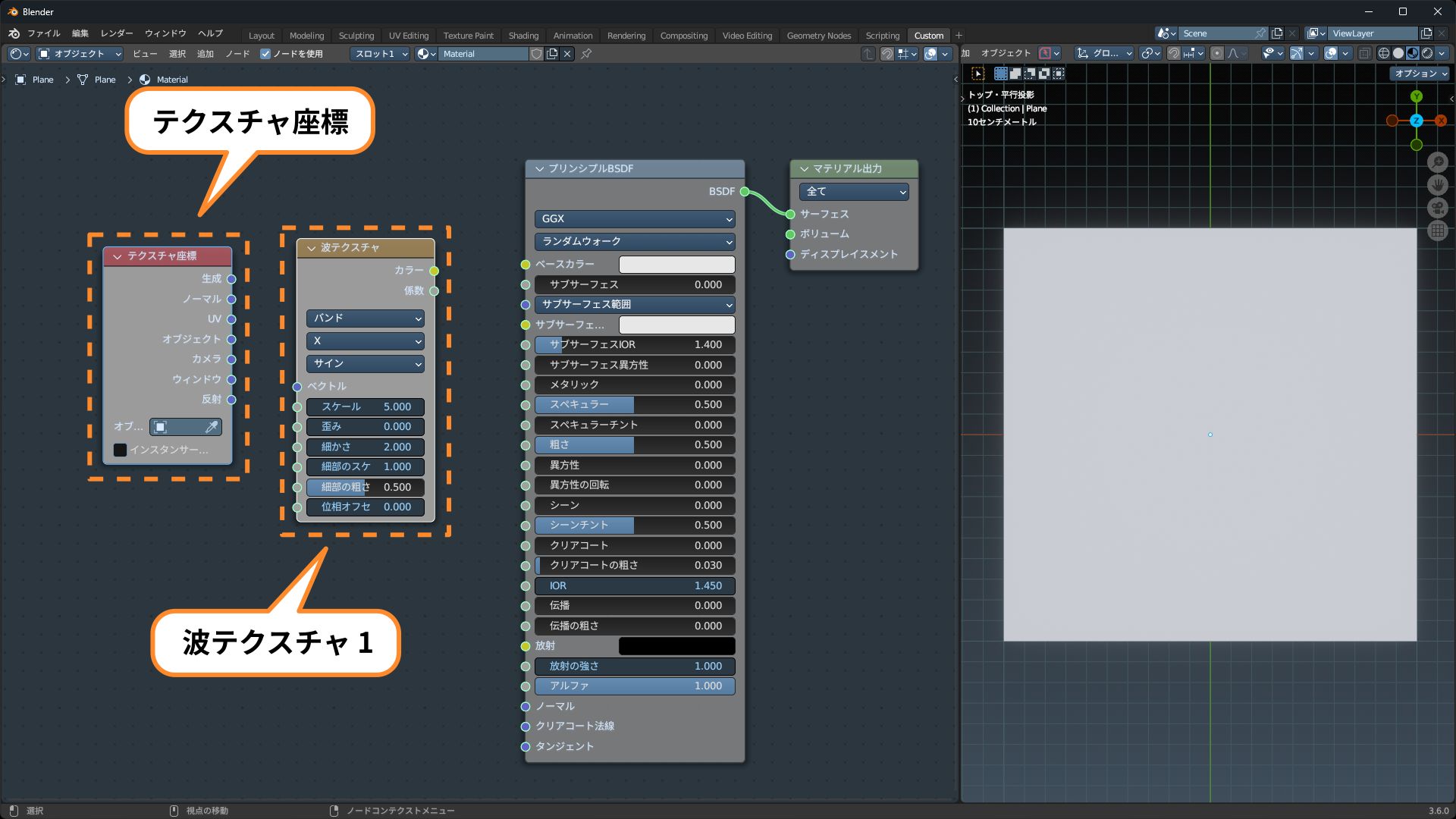Uncheck the ノードを使用 checkbox
Image resolution: width=1456 pixels, height=819 pixels.
click(x=265, y=54)
